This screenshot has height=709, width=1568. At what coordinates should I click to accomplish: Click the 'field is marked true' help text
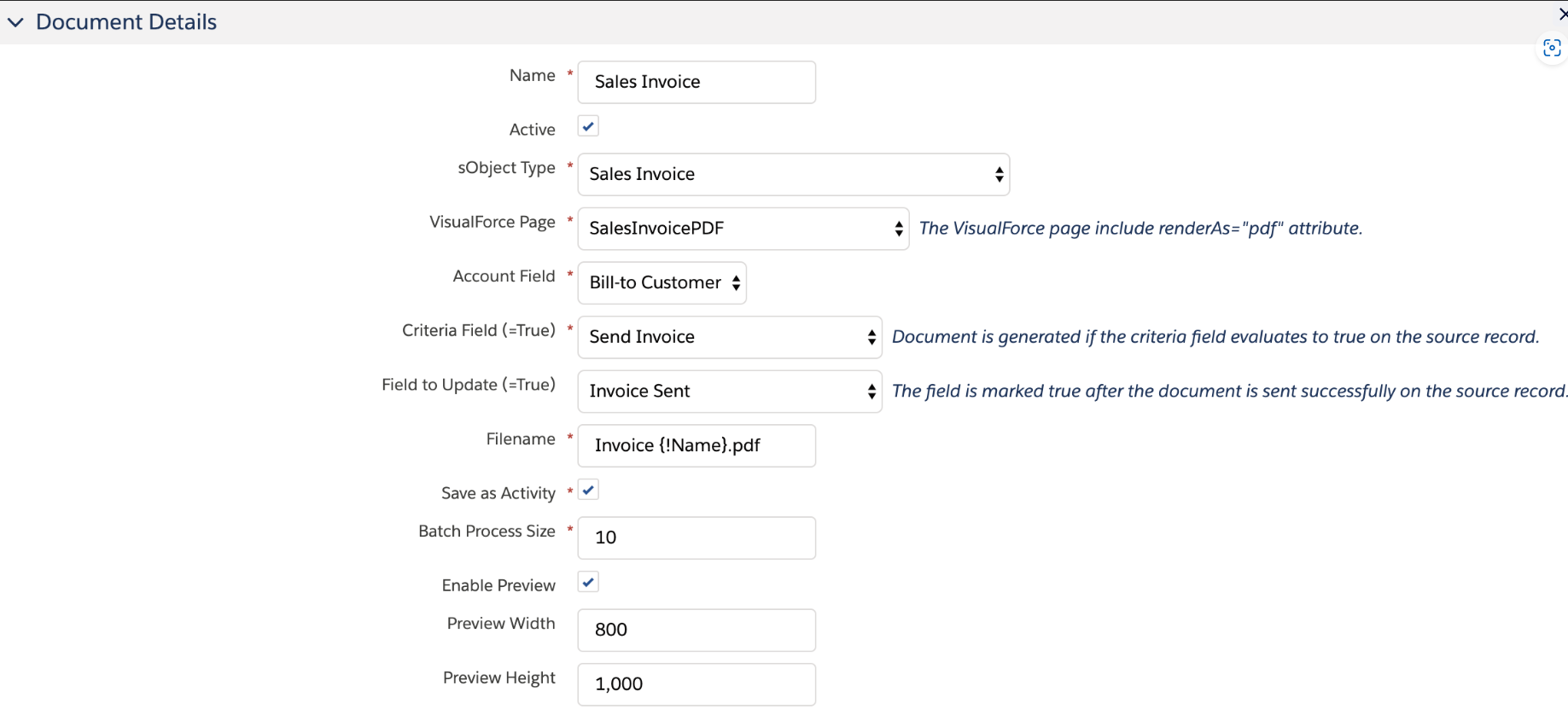click(x=1229, y=392)
